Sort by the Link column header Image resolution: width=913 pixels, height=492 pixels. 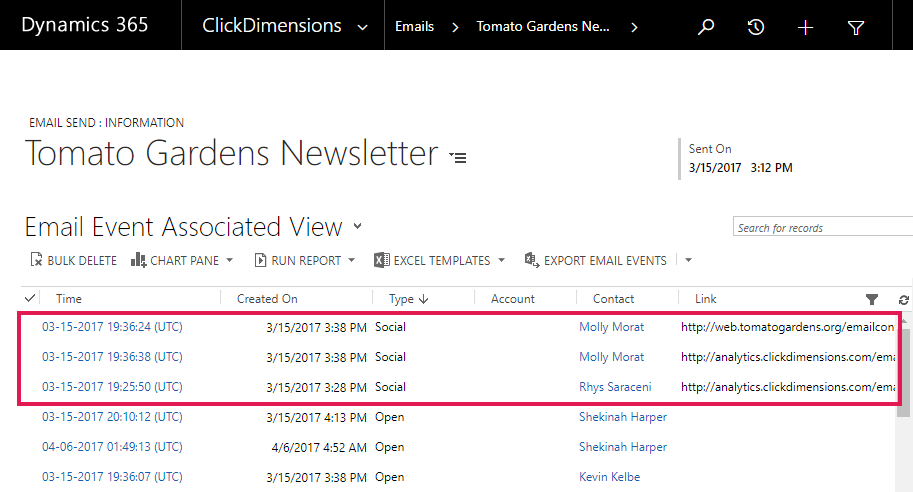(x=706, y=299)
